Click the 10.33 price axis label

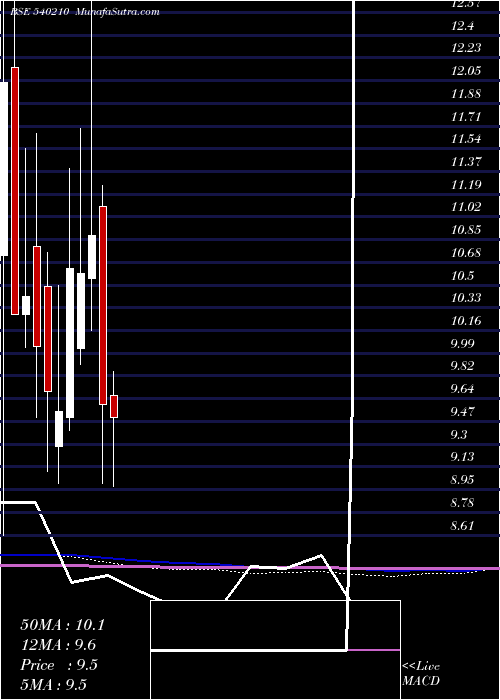pos(467,298)
